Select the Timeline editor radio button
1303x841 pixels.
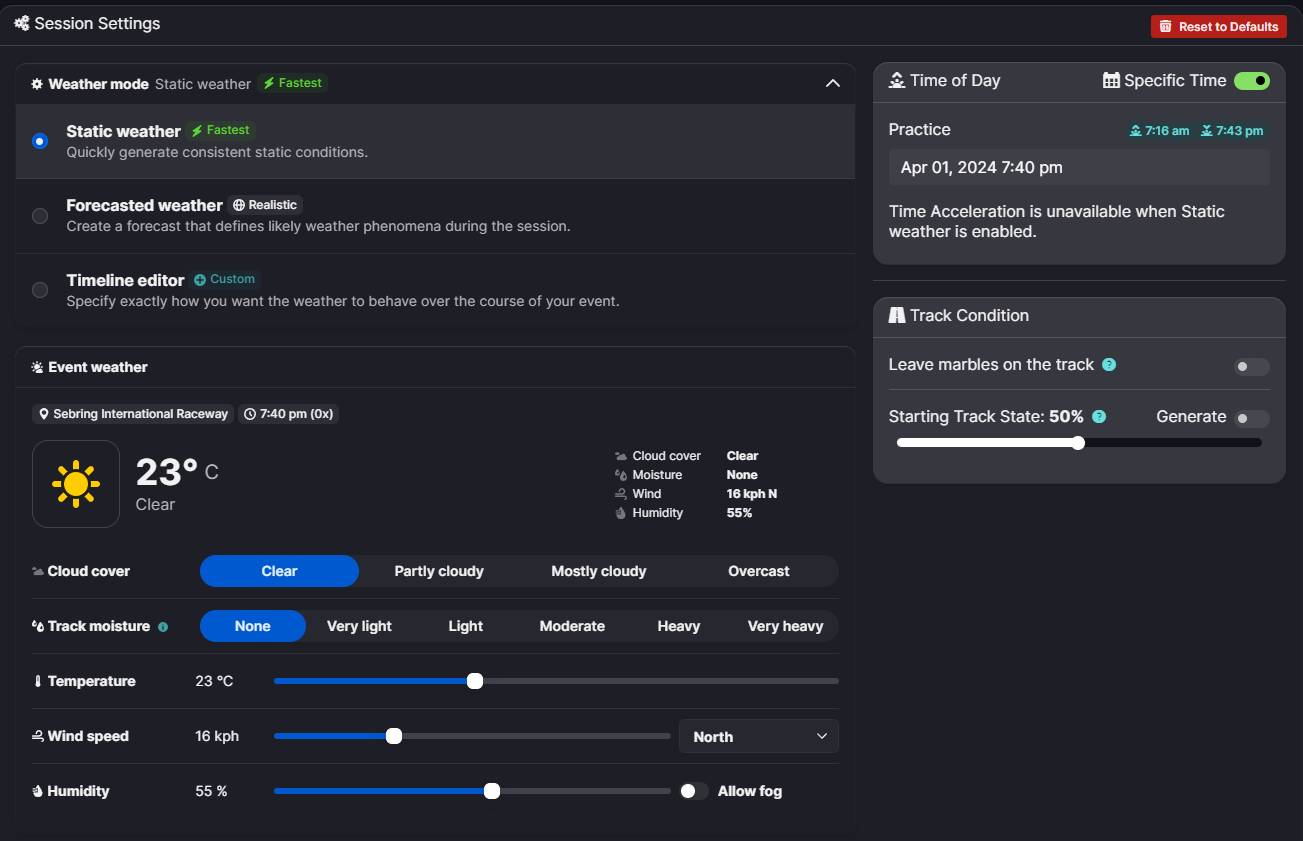click(40, 290)
